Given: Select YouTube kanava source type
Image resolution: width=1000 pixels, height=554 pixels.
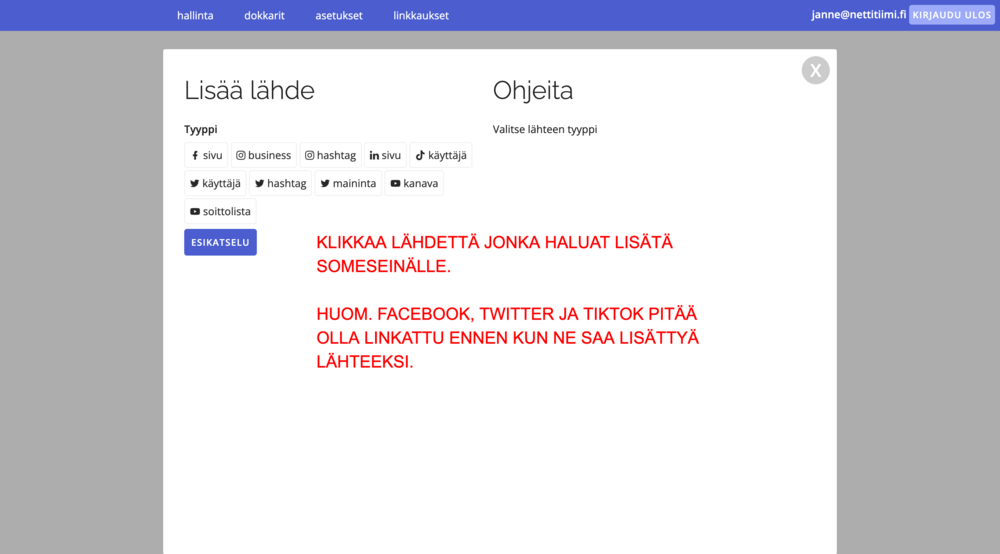Looking at the screenshot, I should 414,183.
